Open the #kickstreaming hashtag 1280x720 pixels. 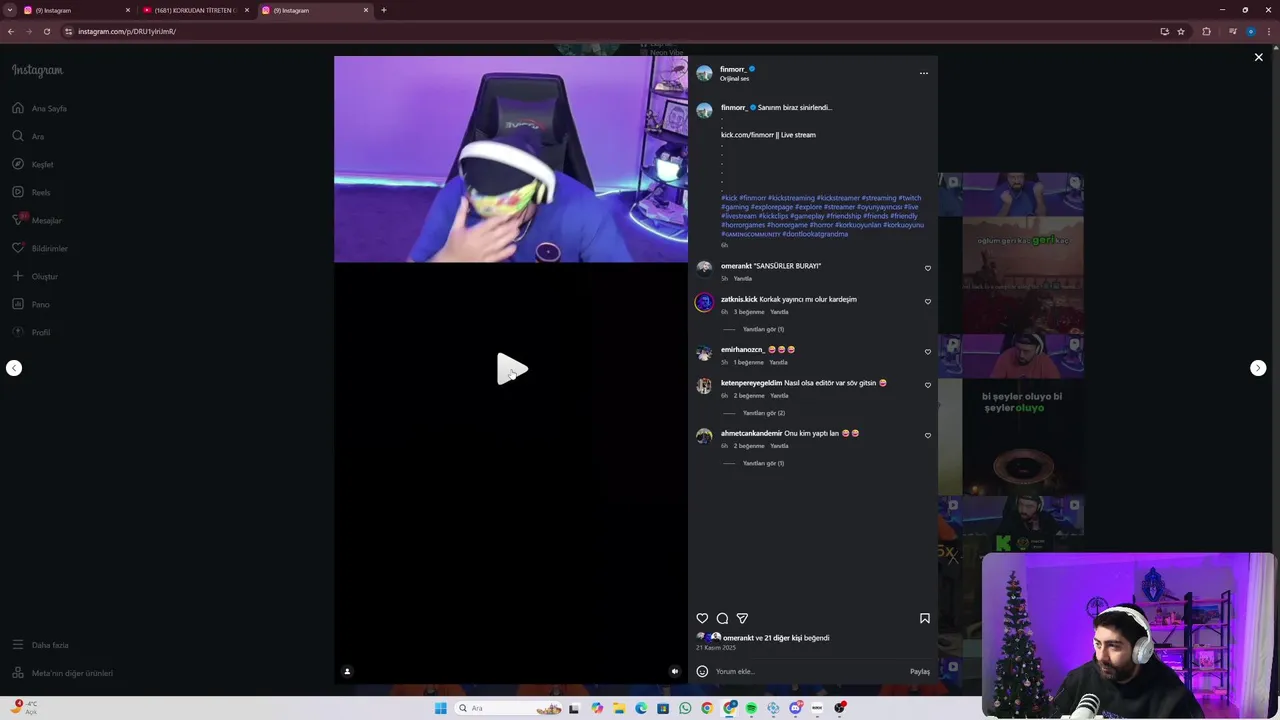point(791,198)
